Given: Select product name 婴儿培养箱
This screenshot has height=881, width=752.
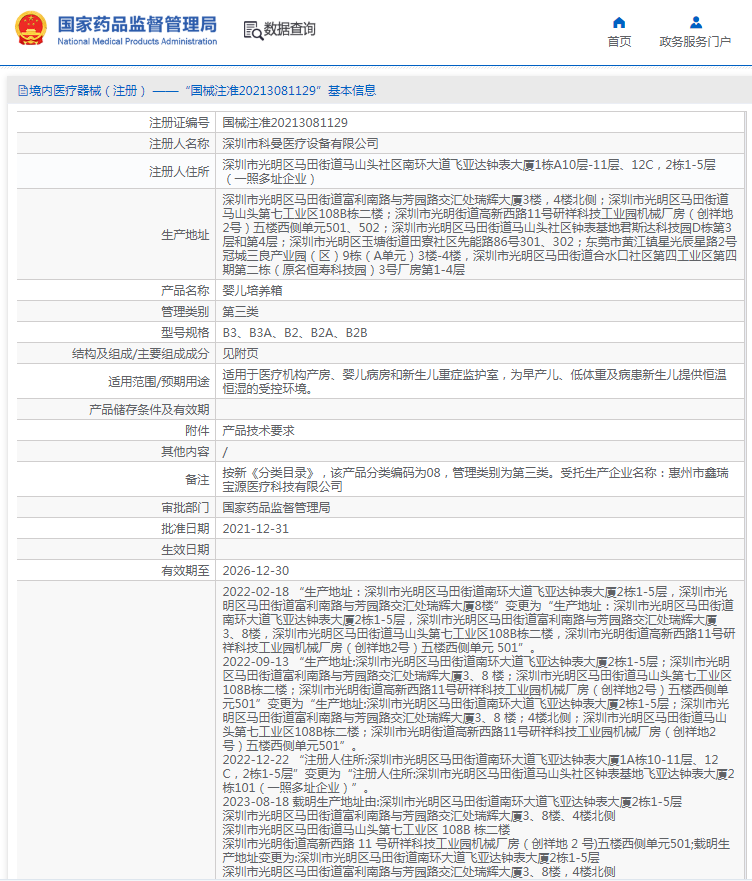Looking at the screenshot, I should click(252, 290).
